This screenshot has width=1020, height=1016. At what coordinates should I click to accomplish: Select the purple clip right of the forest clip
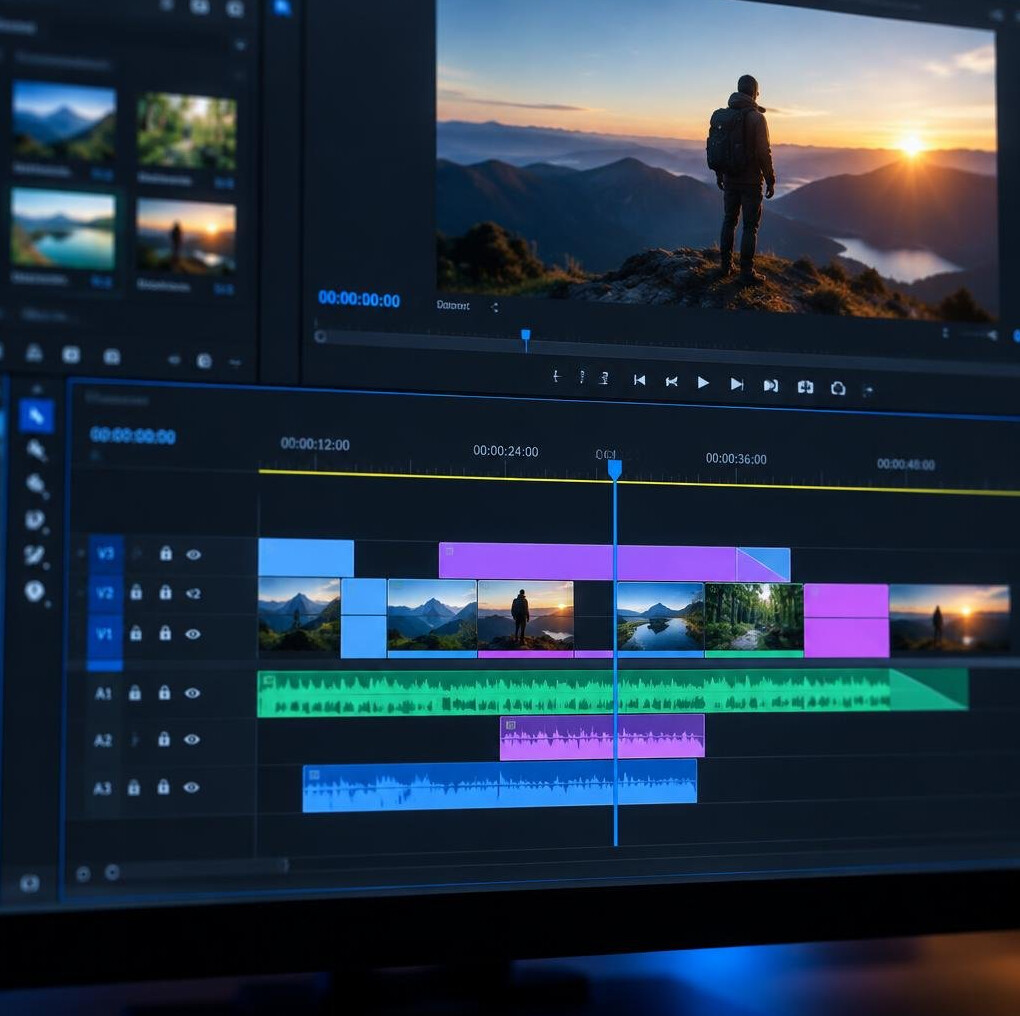[x=846, y=621]
